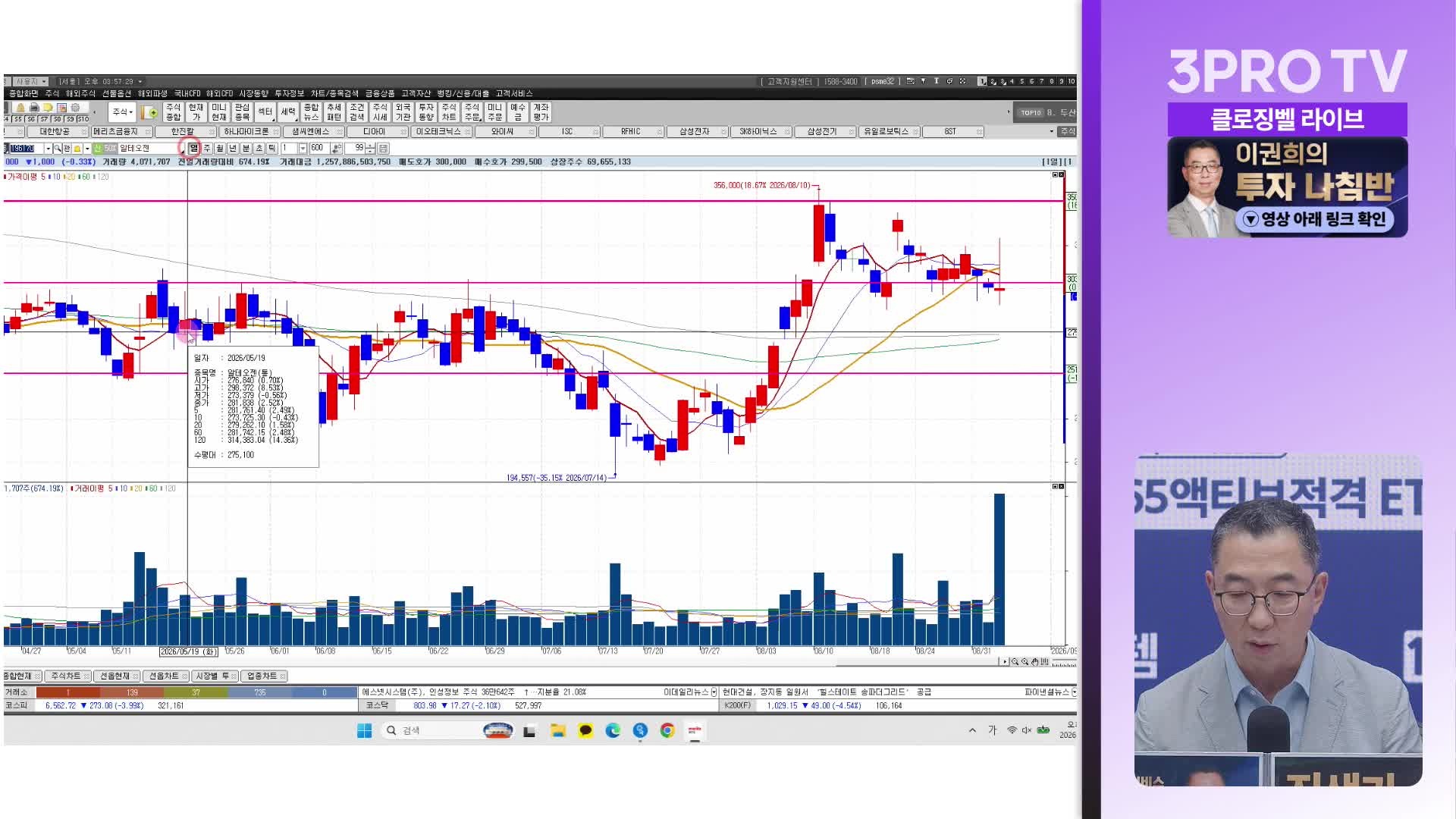Click the window restore icon in top bar
The image size is (1456, 819).
coord(949,81)
